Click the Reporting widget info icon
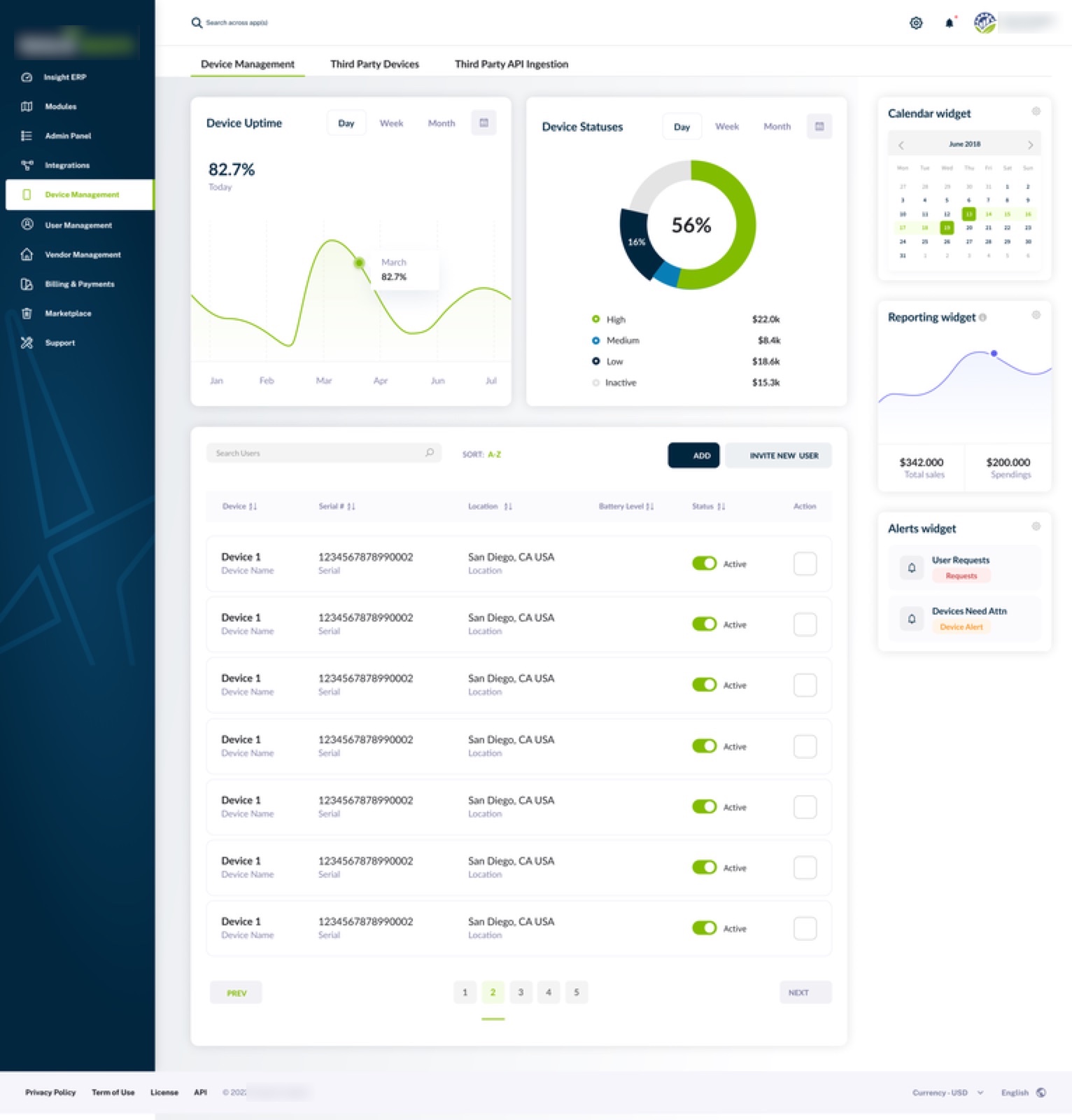The image size is (1072, 1120). [983, 318]
